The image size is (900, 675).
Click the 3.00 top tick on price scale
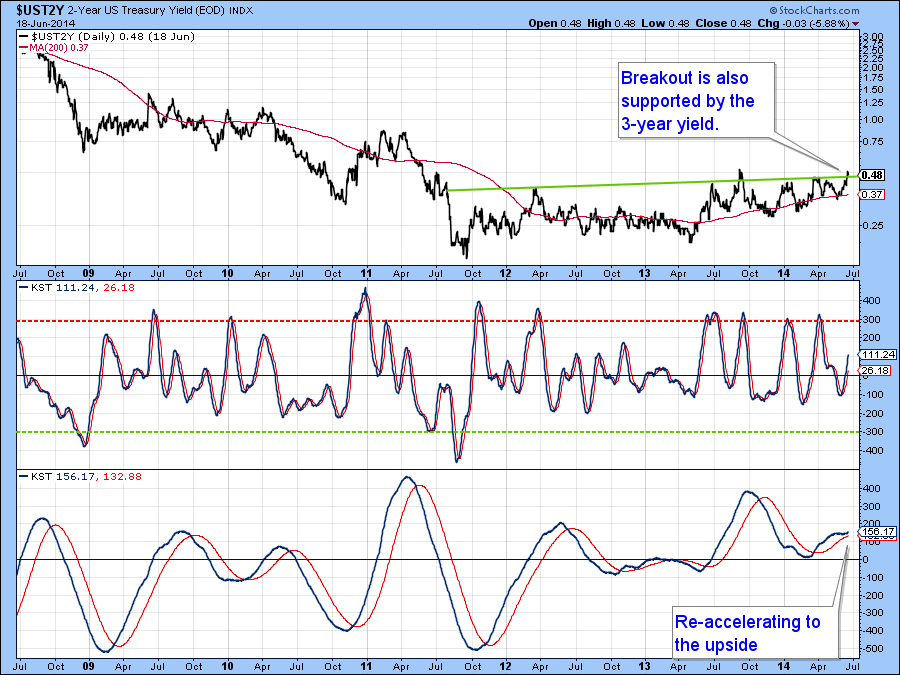(x=871, y=37)
